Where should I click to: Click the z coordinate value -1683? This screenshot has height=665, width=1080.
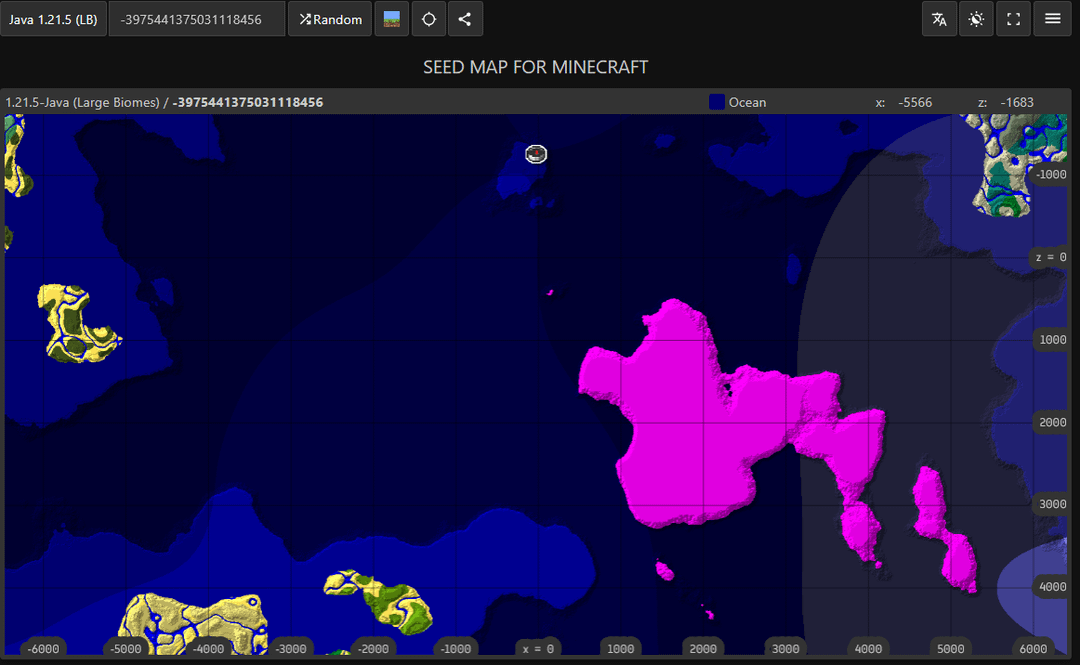[1016, 102]
